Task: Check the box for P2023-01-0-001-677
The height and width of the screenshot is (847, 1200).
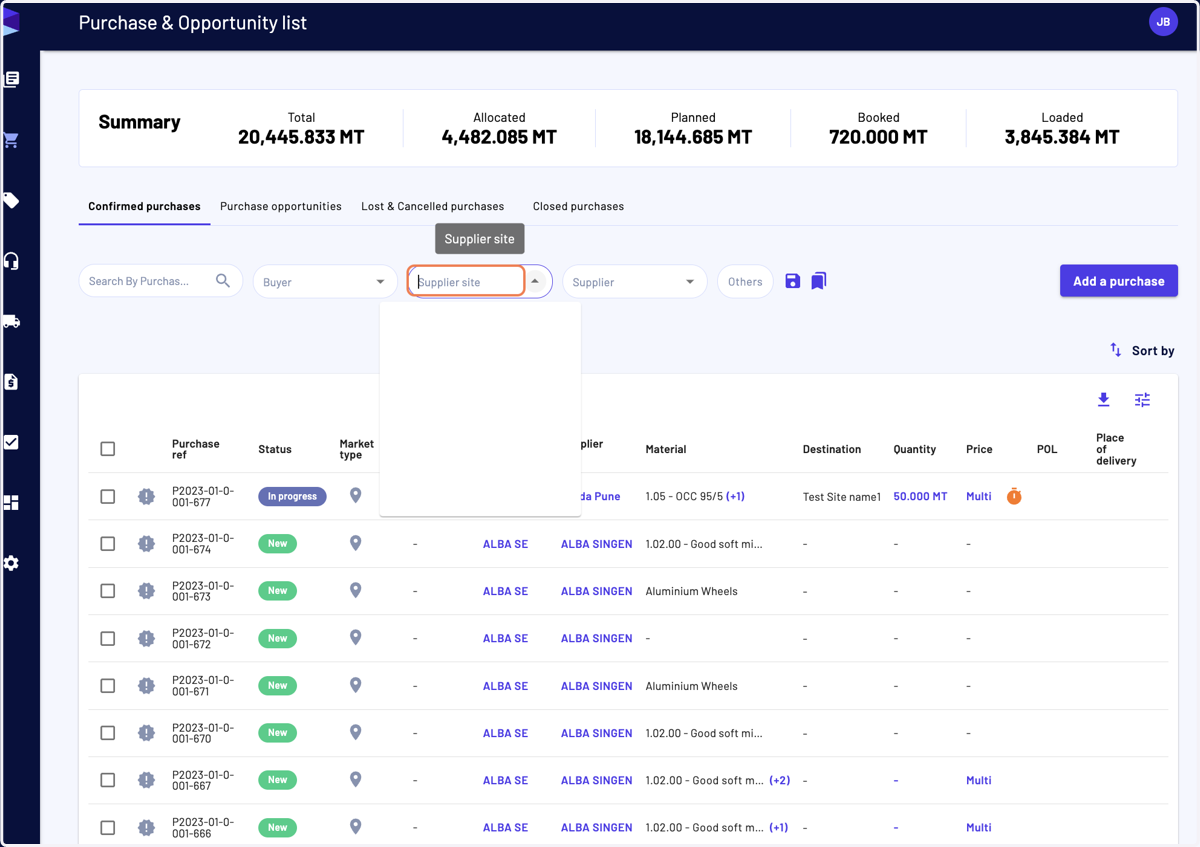Action: click(x=108, y=496)
